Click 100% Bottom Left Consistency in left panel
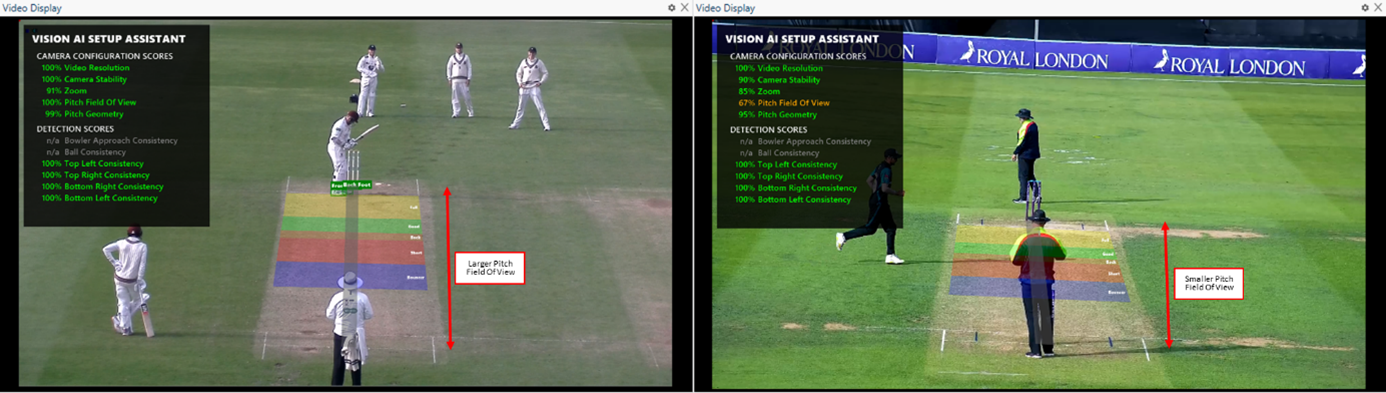The height and width of the screenshot is (393, 1386). [x=99, y=198]
